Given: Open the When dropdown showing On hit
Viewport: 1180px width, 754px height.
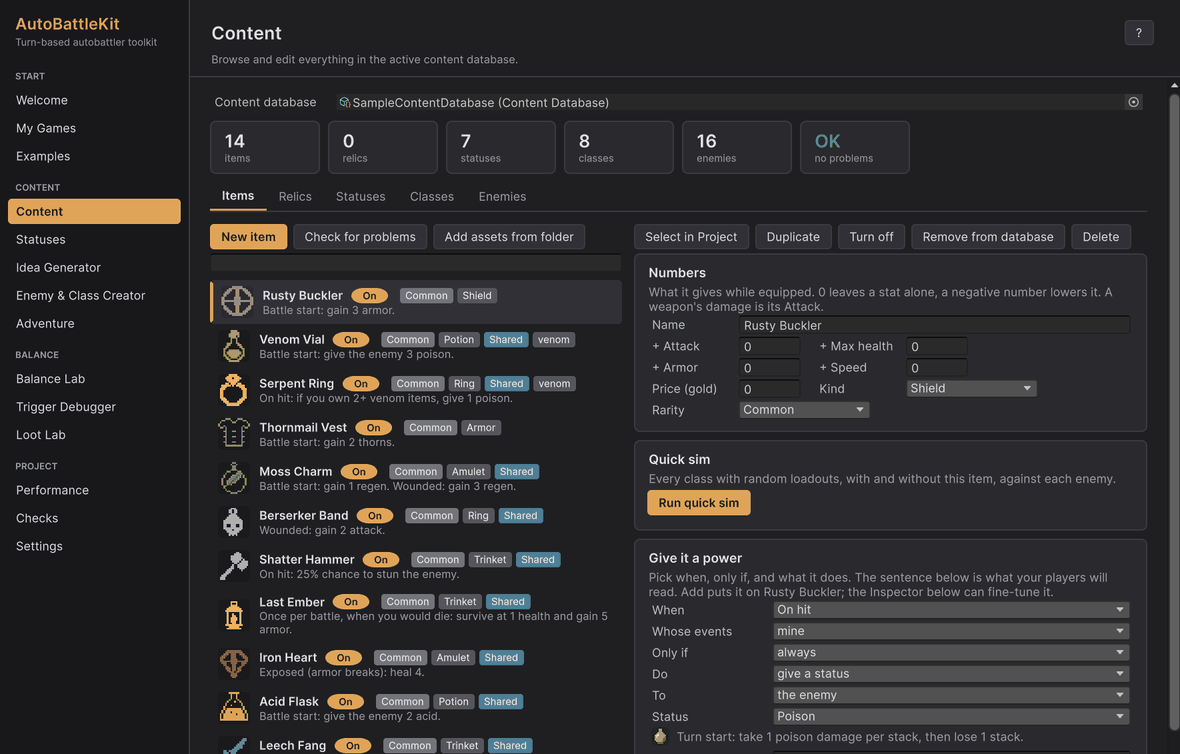Looking at the screenshot, I should click(x=950, y=610).
